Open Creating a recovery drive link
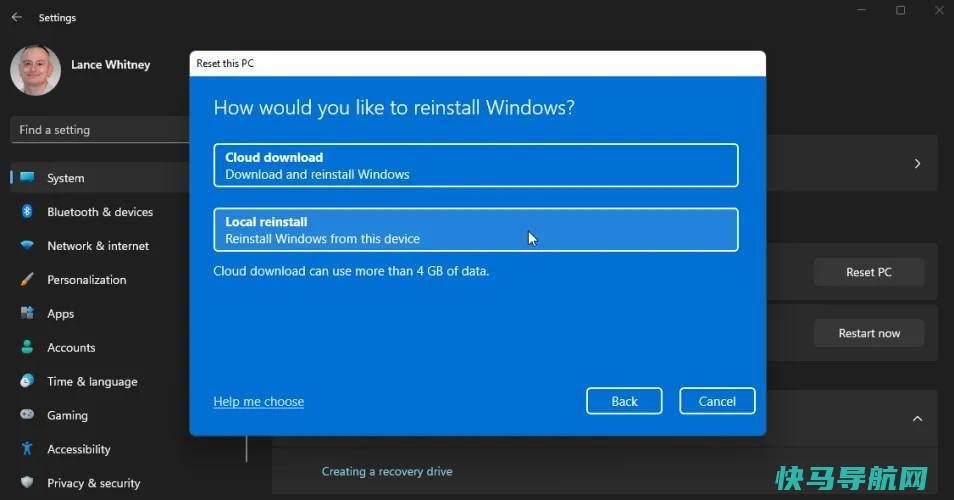Screen dimensions: 954x500 [x=387, y=471]
